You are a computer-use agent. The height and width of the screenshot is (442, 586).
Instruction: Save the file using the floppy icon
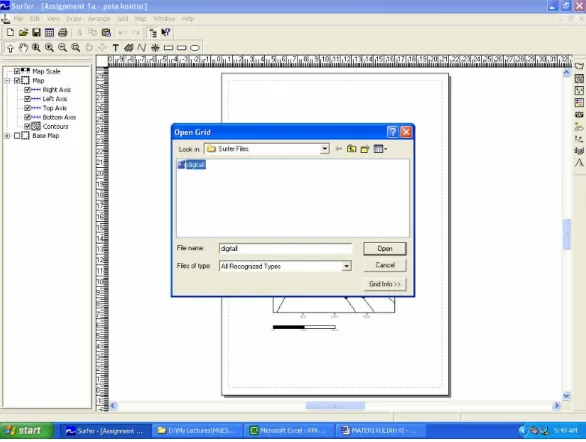tap(36, 33)
